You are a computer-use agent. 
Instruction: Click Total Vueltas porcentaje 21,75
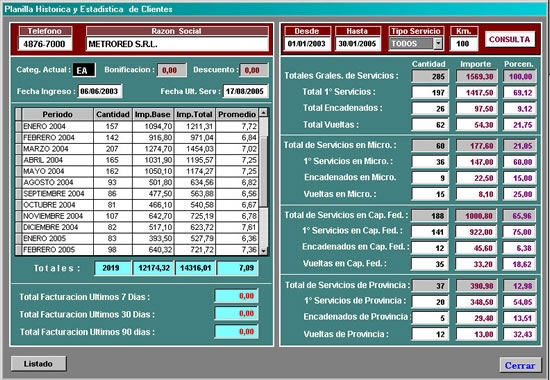(520, 125)
